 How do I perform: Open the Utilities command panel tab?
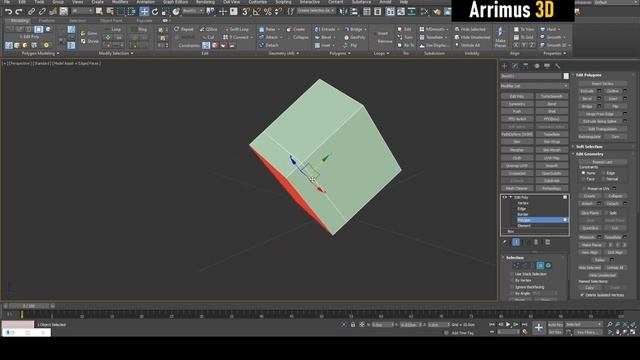[x=558, y=66]
